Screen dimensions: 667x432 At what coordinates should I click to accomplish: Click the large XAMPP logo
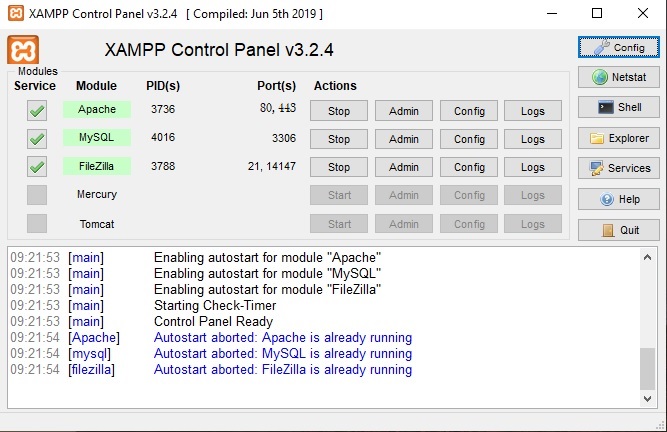click(x=23, y=50)
